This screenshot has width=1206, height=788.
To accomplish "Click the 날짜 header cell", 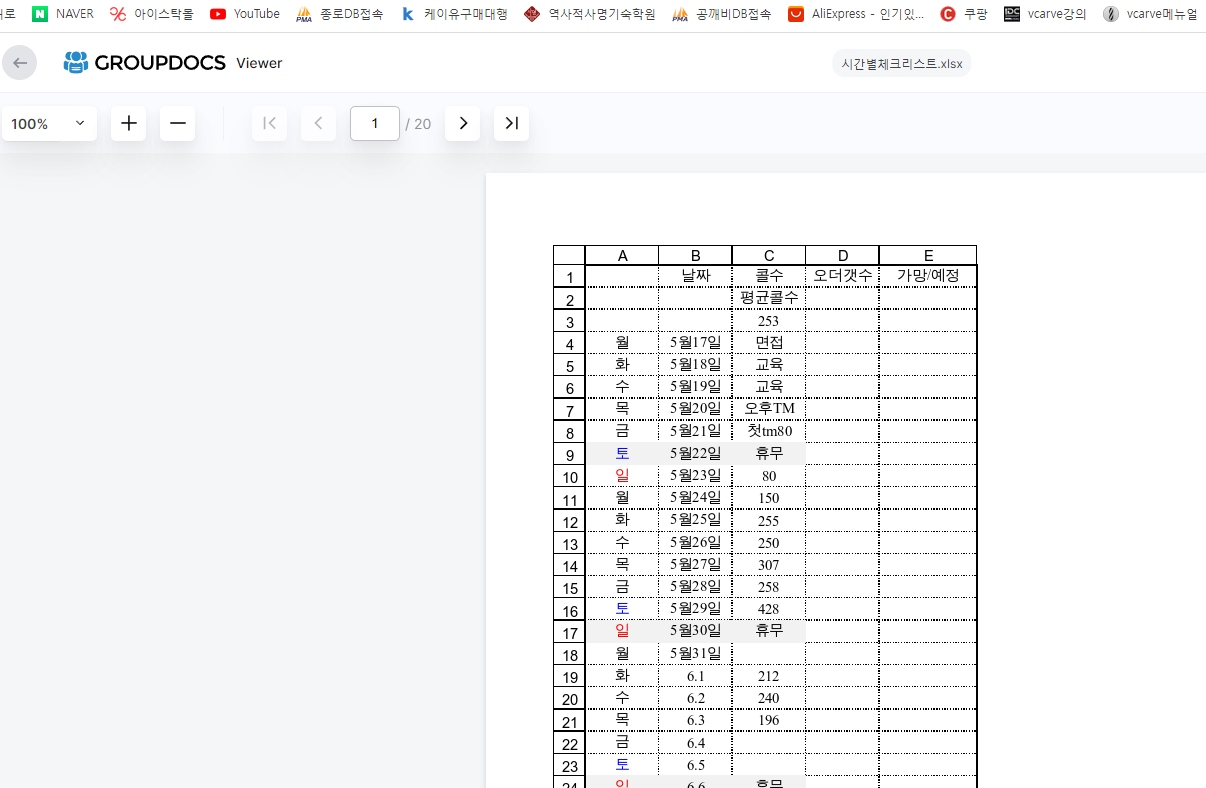I will (695, 276).
